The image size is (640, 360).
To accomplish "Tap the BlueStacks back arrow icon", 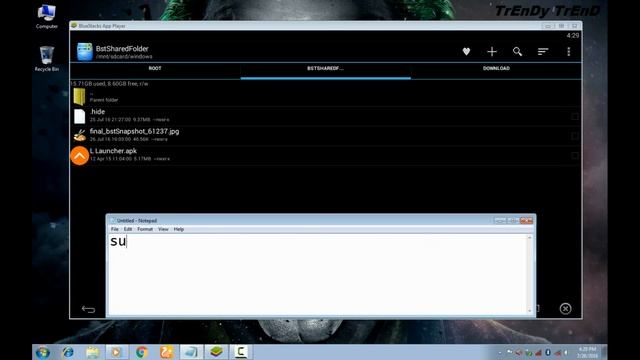I will (88, 309).
